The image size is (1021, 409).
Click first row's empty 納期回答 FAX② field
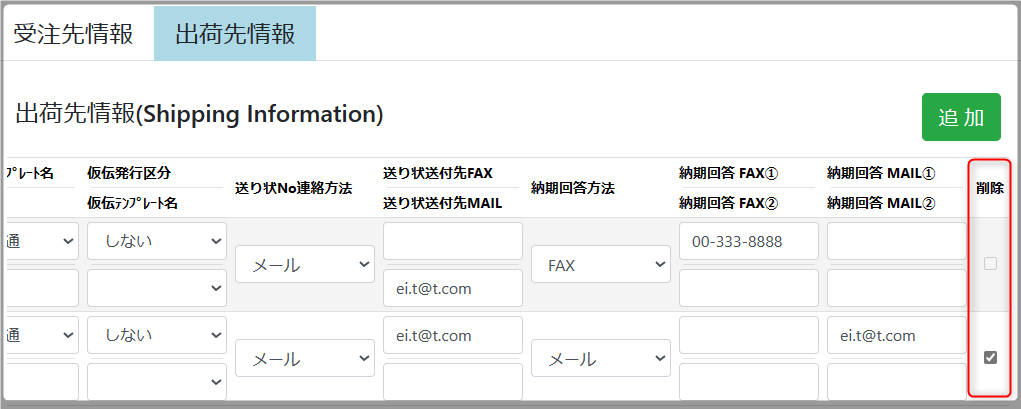748,288
